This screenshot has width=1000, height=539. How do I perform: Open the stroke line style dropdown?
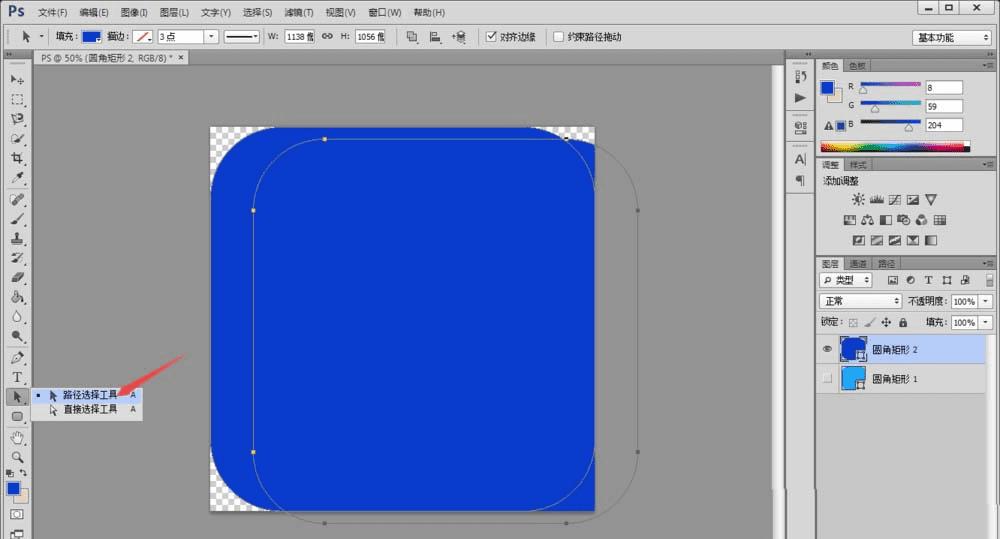click(242, 36)
